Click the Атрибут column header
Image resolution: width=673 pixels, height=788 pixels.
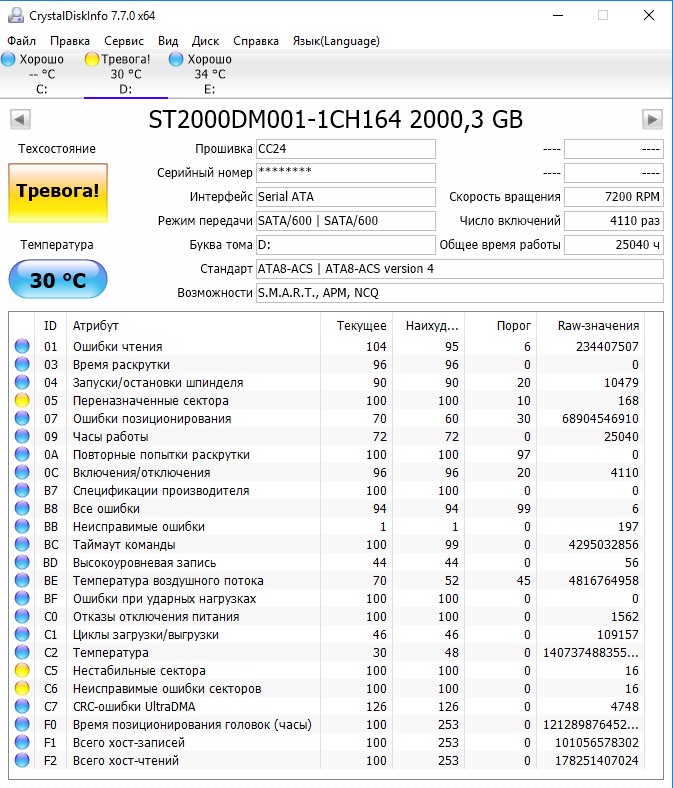[x=193, y=326]
